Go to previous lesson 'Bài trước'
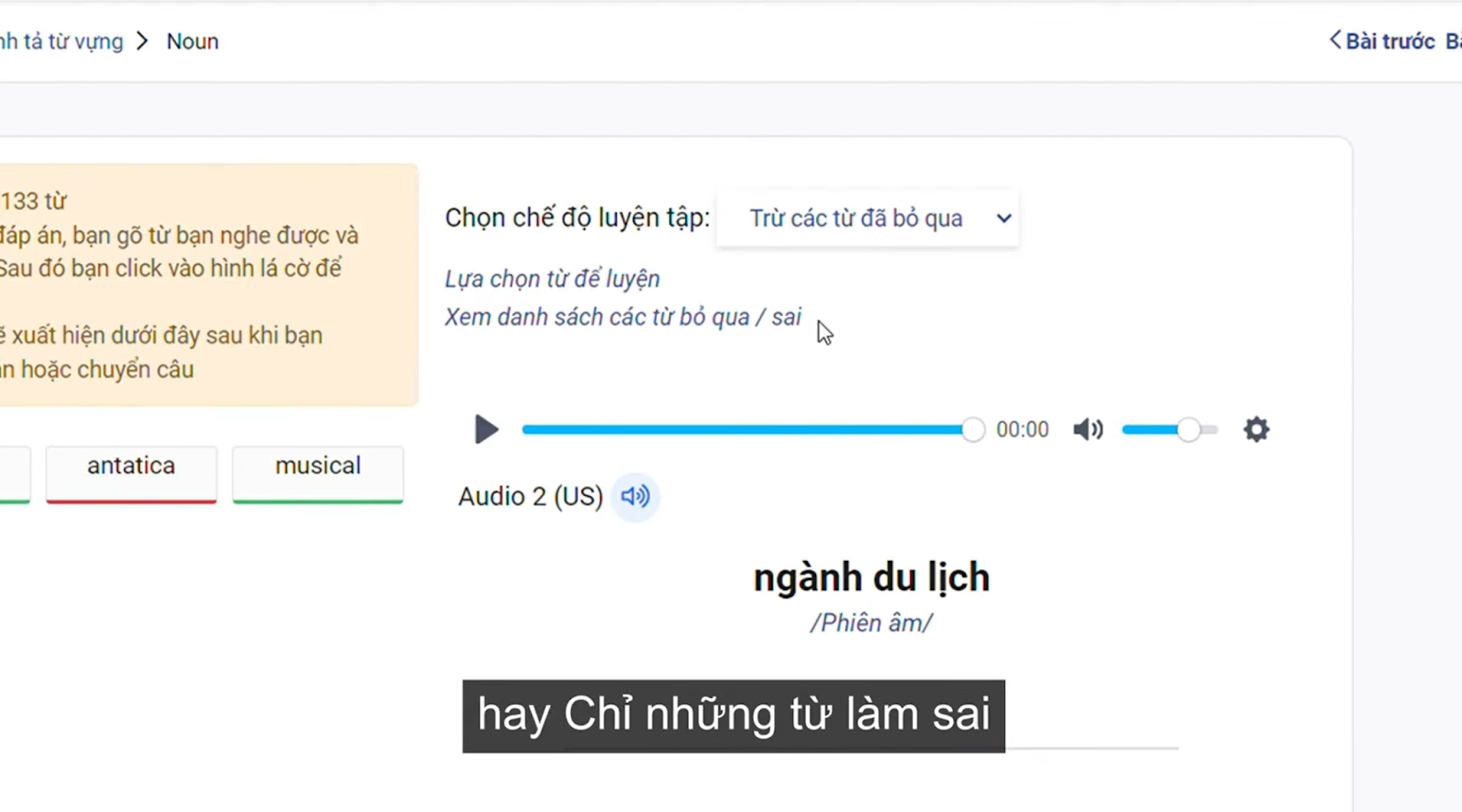1462x812 pixels. click(1383, 41)
